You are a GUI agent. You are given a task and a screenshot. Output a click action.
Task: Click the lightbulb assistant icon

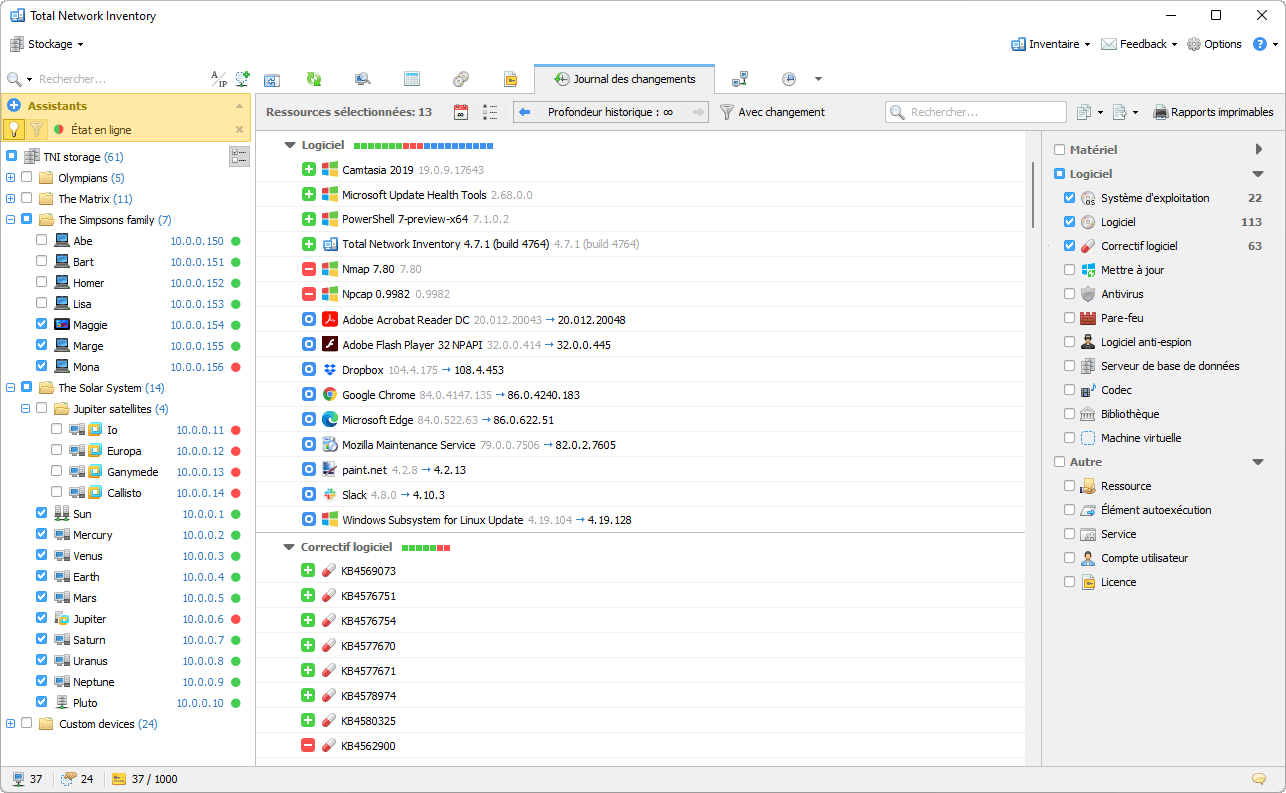click(14, 129)
